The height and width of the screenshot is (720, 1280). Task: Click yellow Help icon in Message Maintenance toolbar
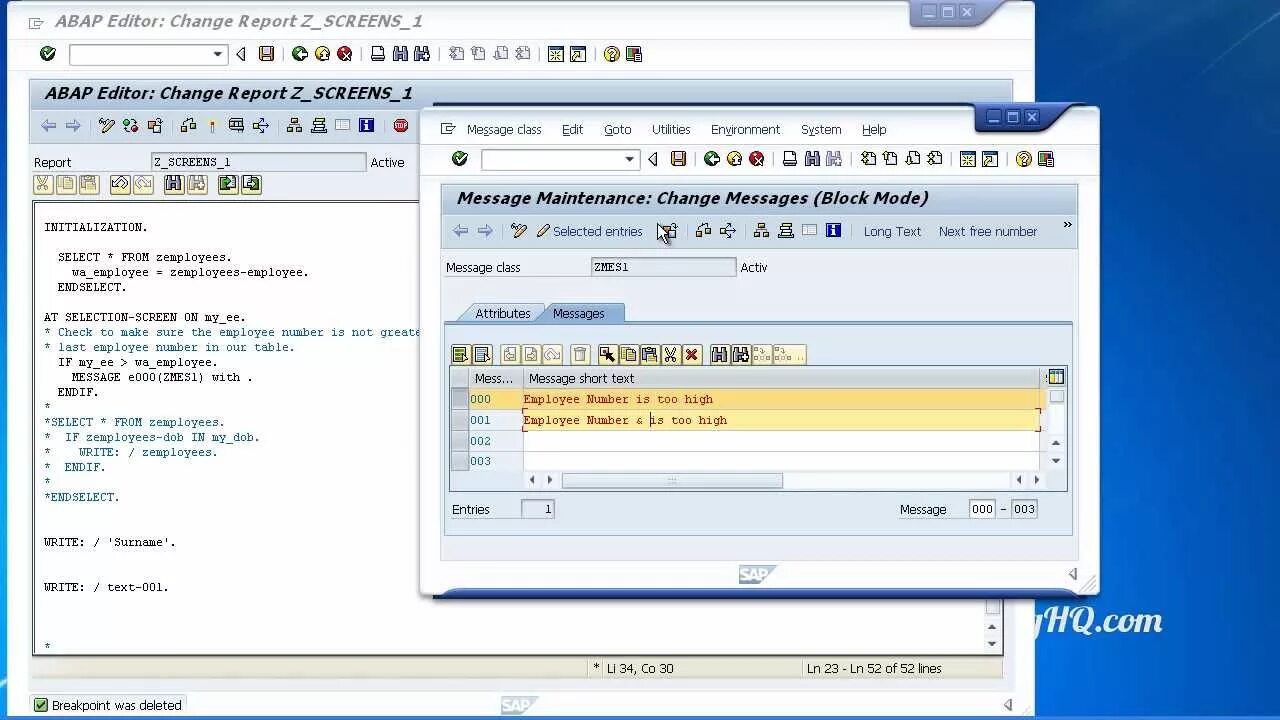(1023, 159)
